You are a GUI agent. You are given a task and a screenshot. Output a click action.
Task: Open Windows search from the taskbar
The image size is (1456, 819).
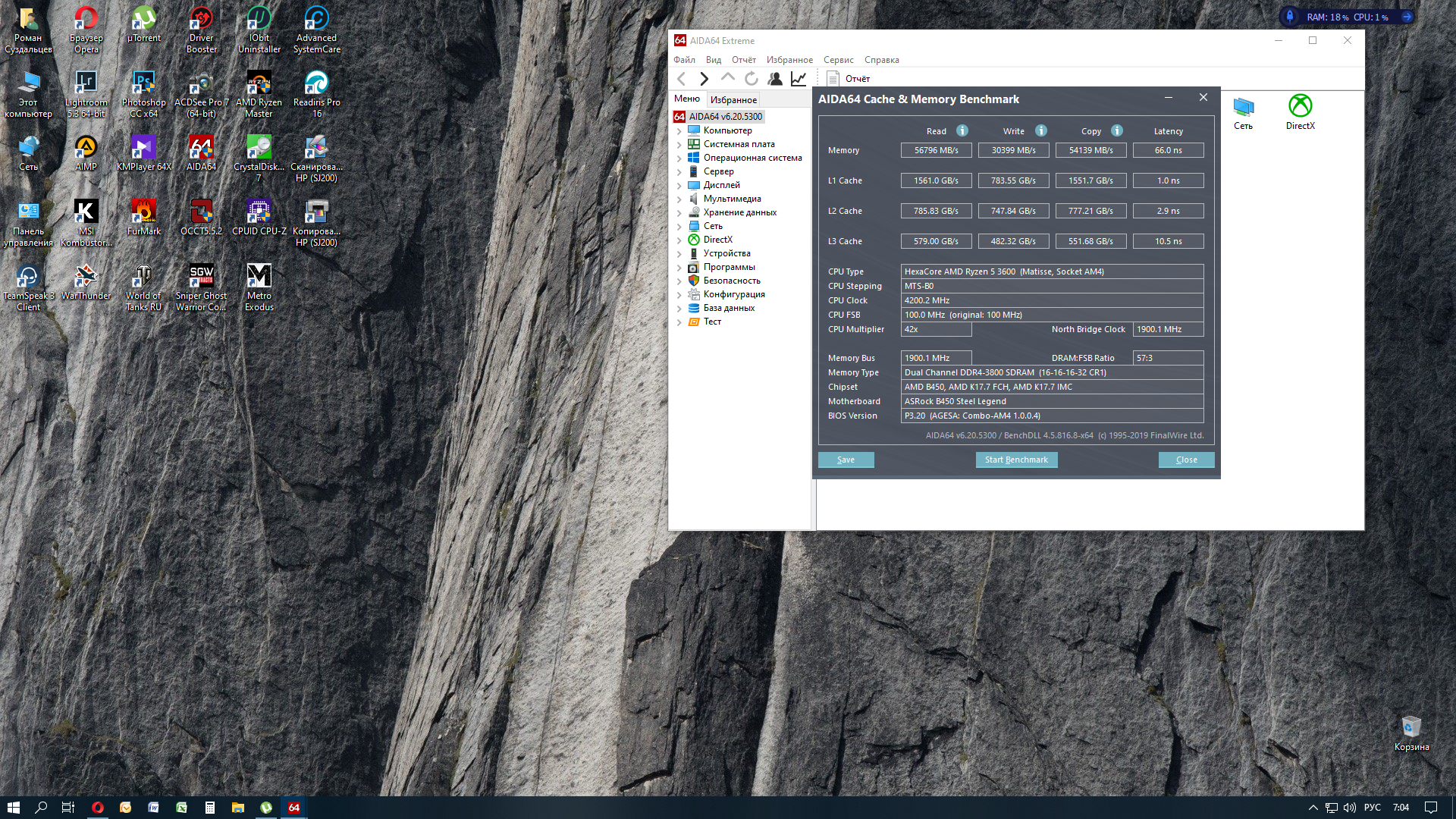point(41,808)
